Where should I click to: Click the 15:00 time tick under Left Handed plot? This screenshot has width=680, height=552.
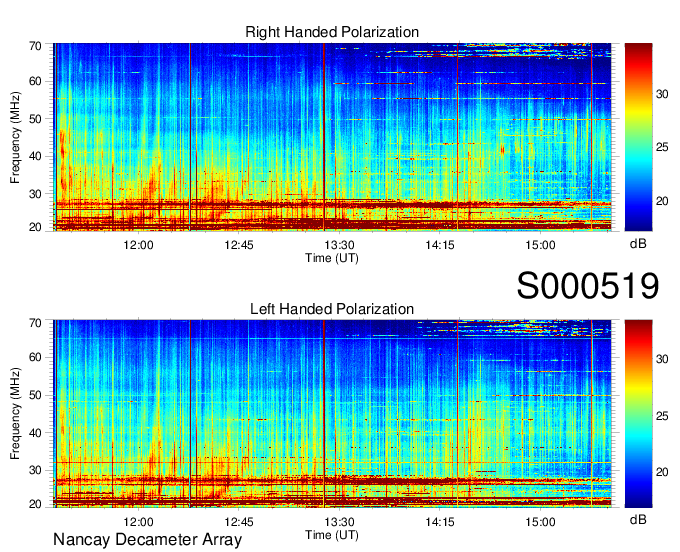(x=540, y=522)
